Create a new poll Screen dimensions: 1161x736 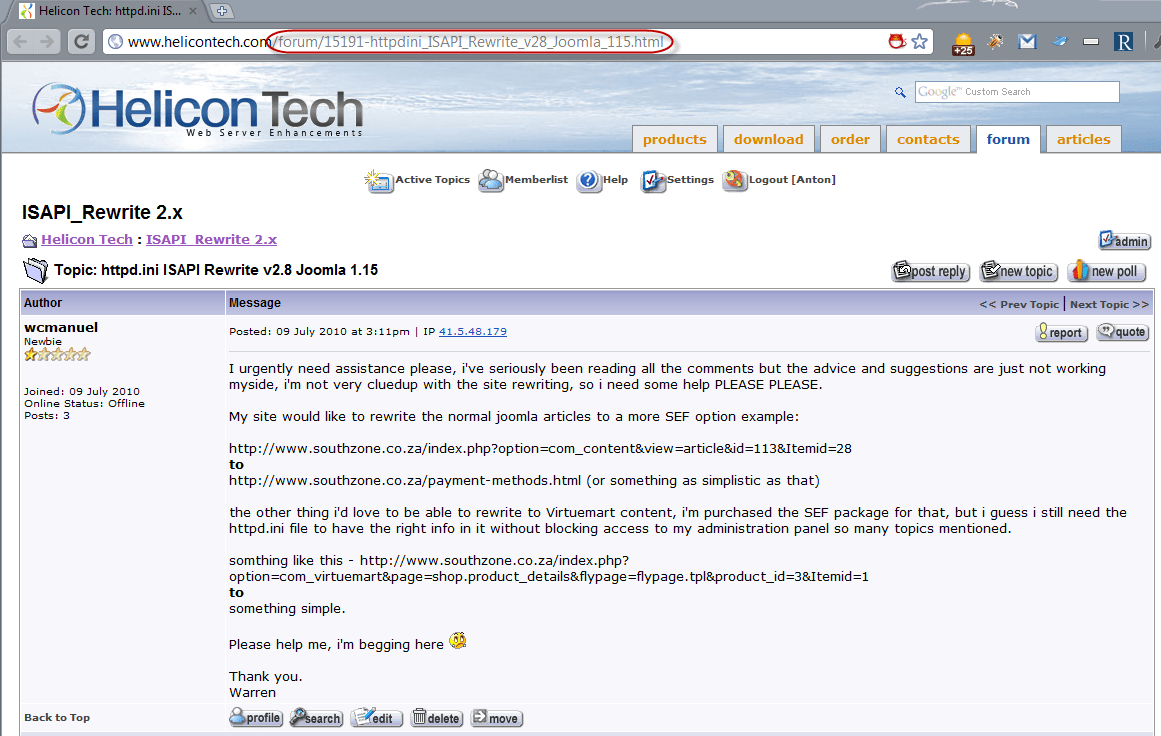[1106, 272]
